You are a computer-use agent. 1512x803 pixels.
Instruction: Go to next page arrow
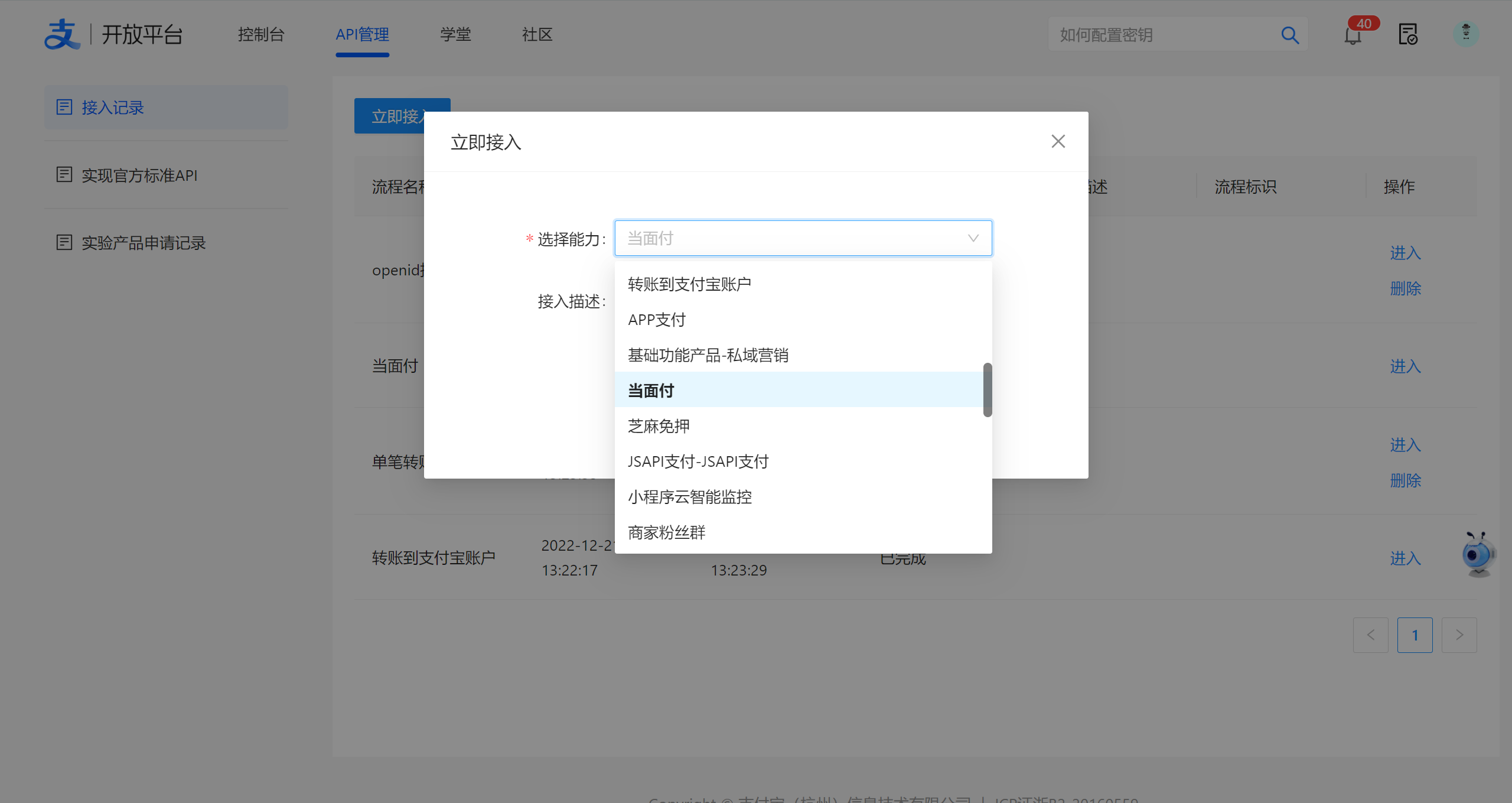click(1459, 635)
